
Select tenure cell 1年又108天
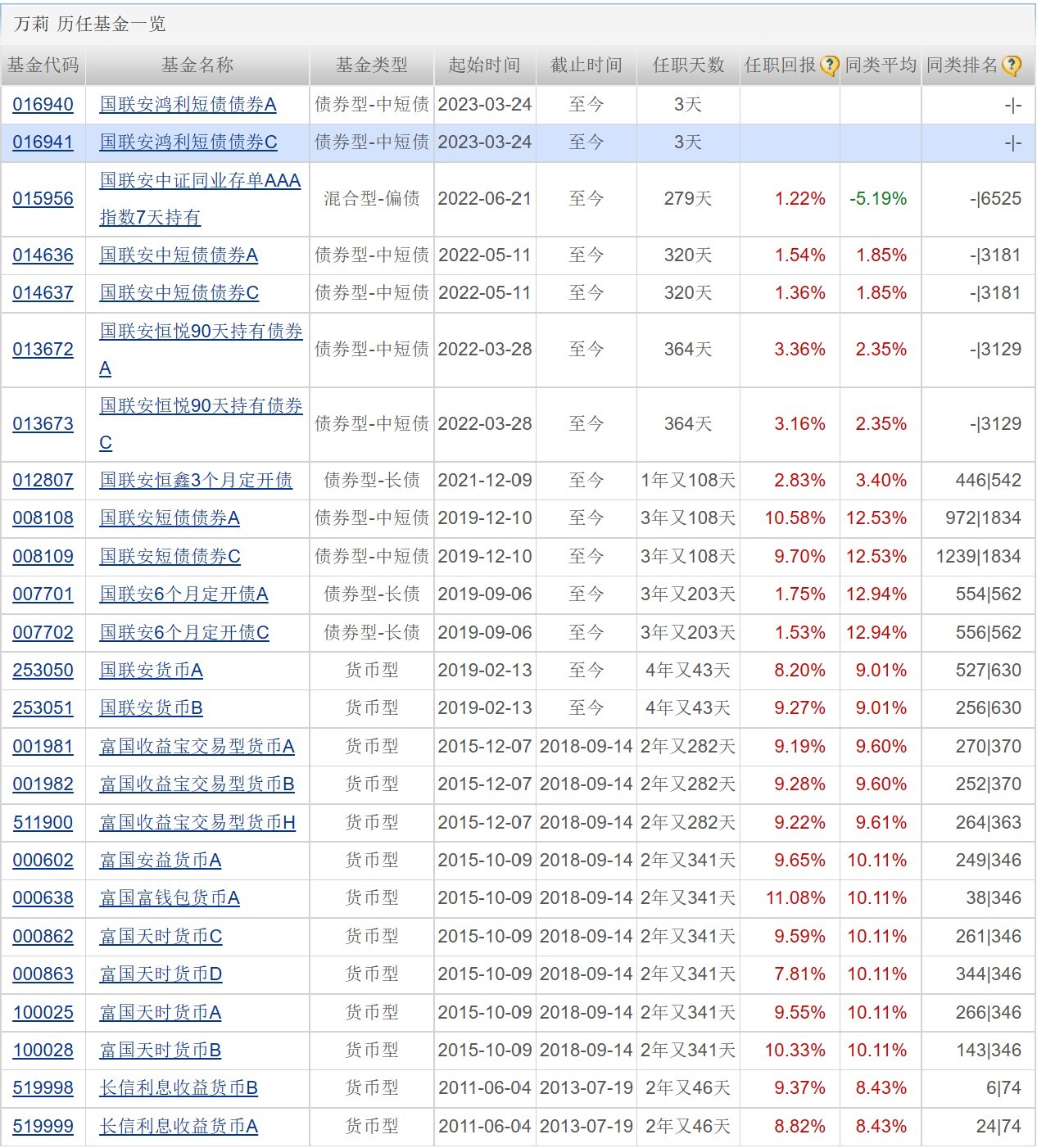pyautogui.click(x=688, y=481)
